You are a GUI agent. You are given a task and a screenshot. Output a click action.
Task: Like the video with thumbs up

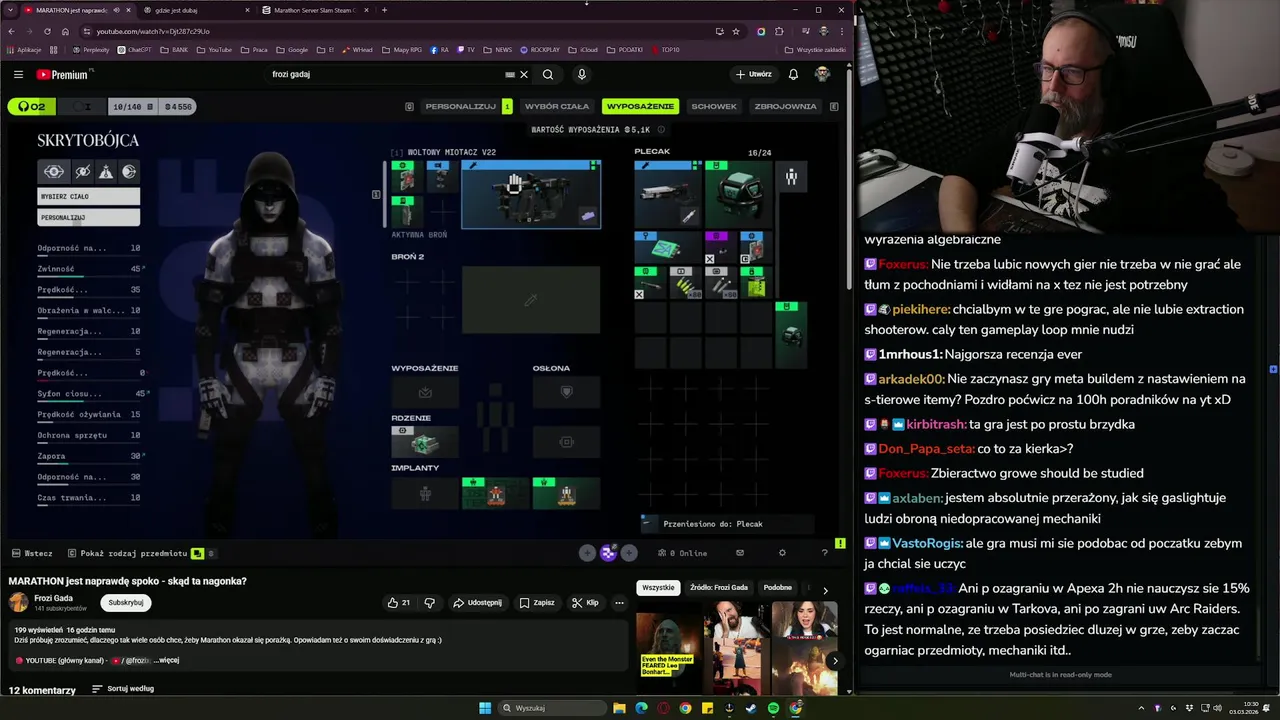point(399,603)
